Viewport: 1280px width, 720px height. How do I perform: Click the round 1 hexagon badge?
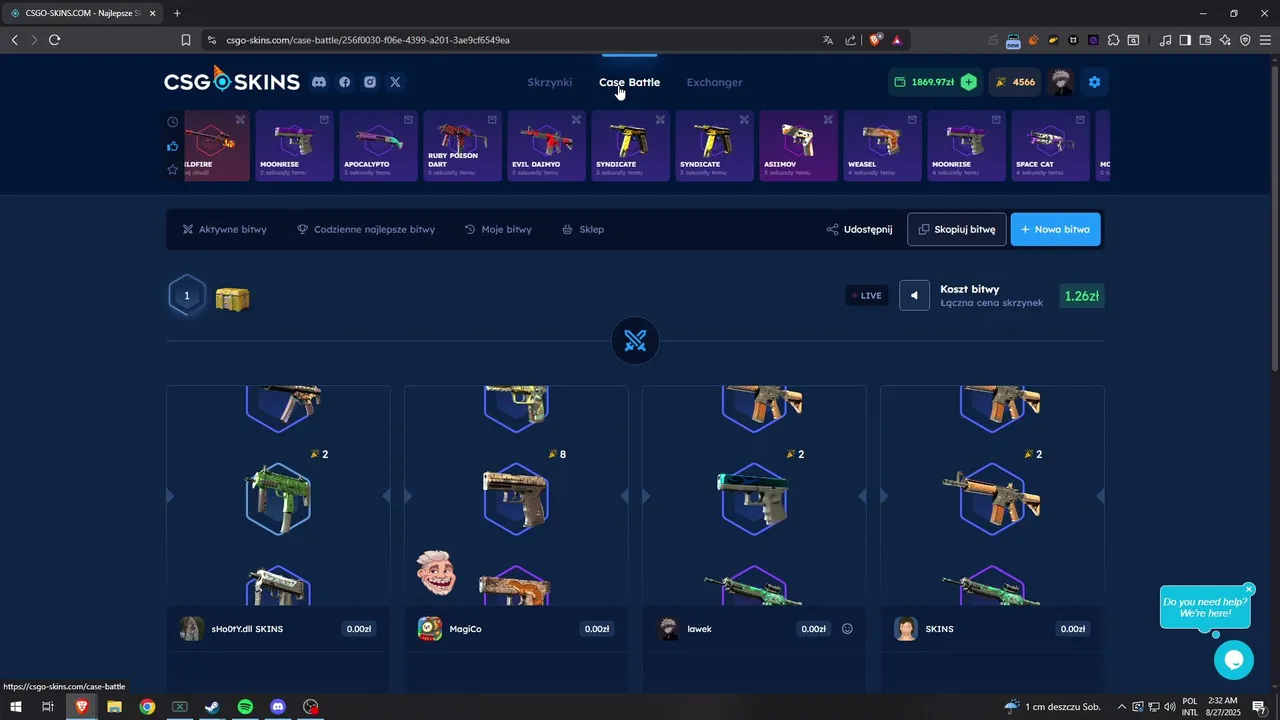click(187, 296)
